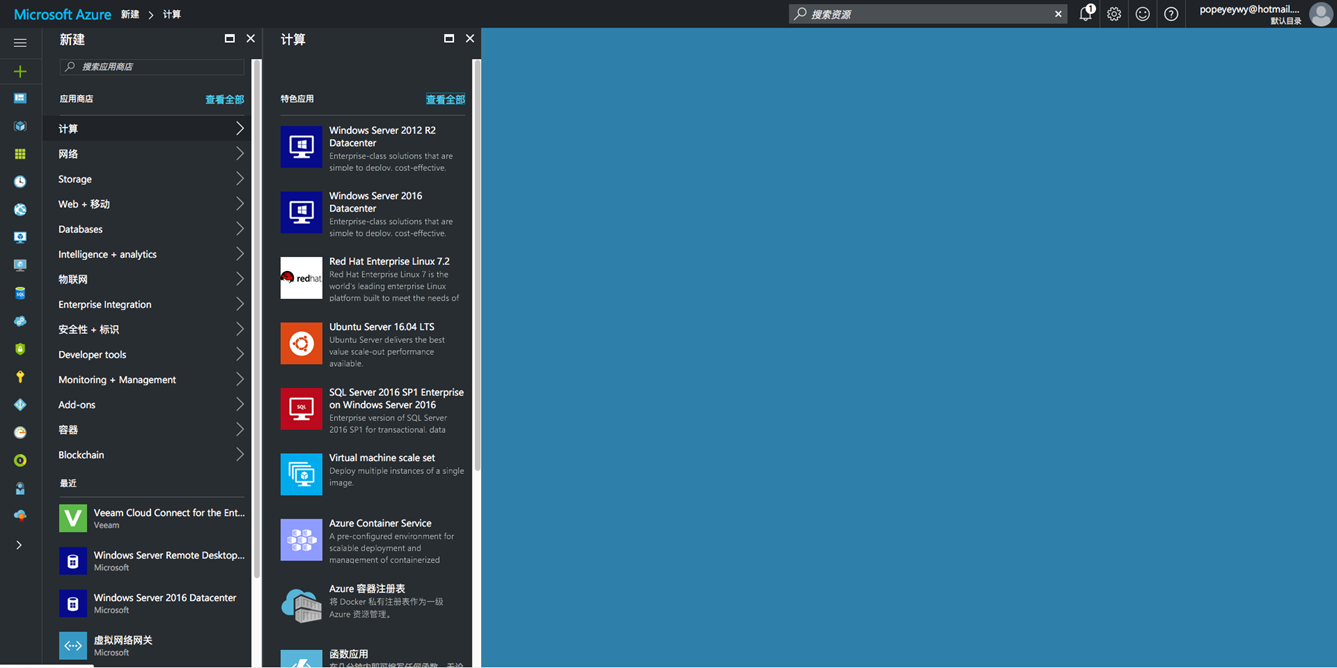Screen dimensions: 1337x668
Task: Select the Web + 移动 category
Action: tap(151, 204)
